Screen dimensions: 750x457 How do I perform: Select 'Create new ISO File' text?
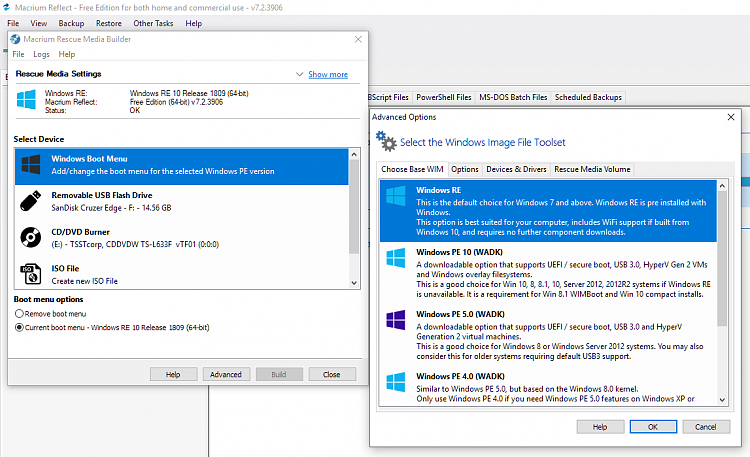click(84, 281)
